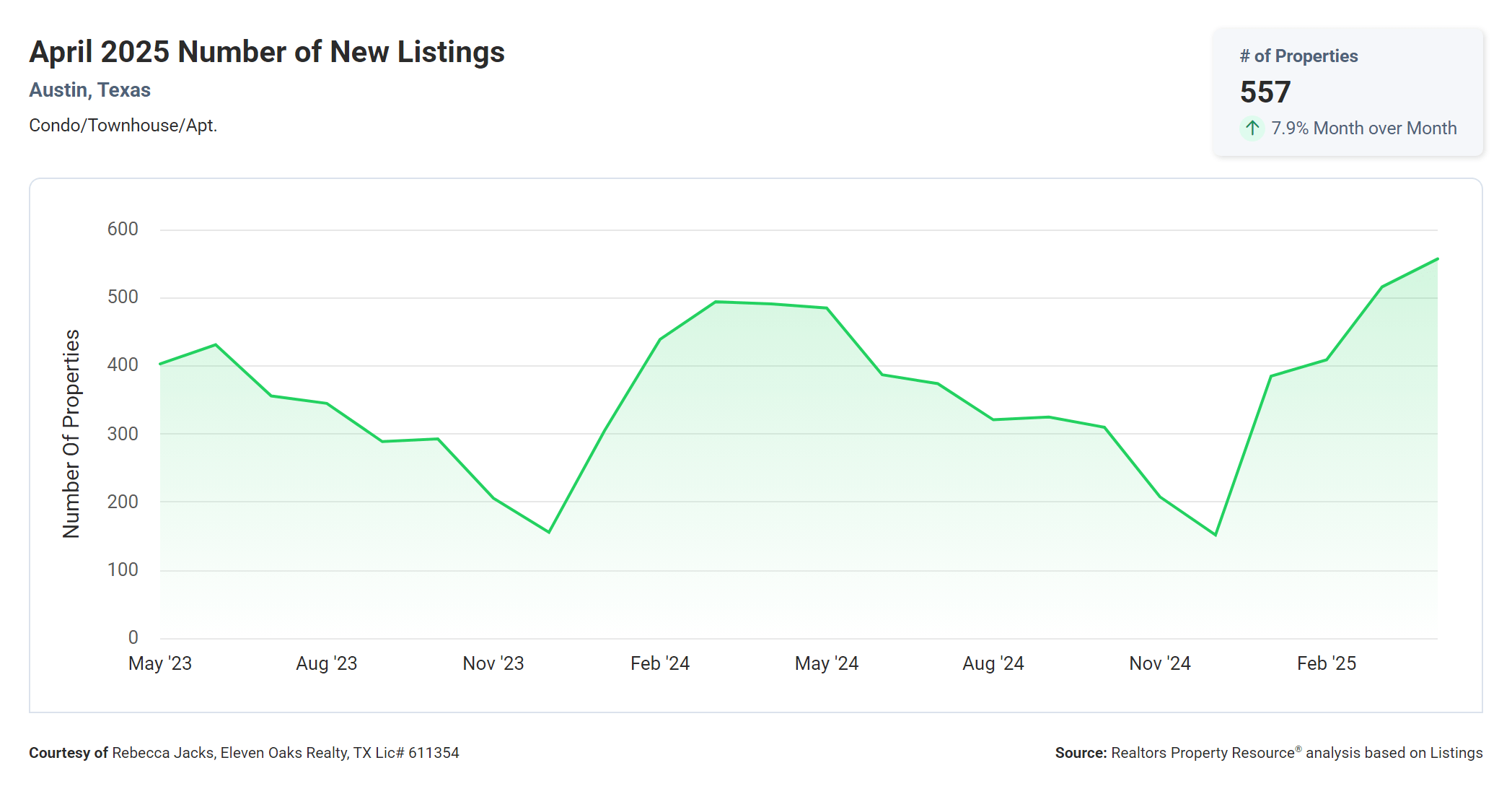Image resolution: width=1512 pixels, height=794 pixels.
Task: Click the Aug '24 x-axis label
Action: pos(993,663)
